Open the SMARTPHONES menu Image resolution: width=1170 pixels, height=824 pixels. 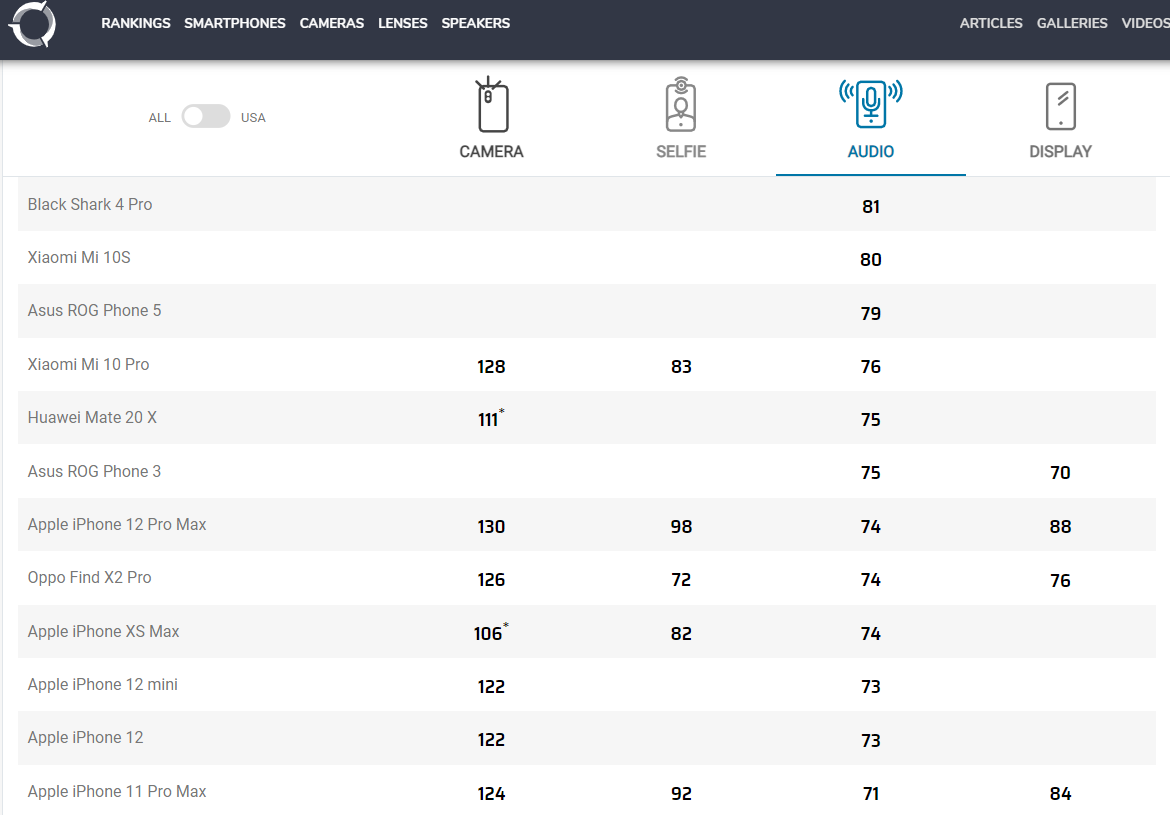pos(234,23)
